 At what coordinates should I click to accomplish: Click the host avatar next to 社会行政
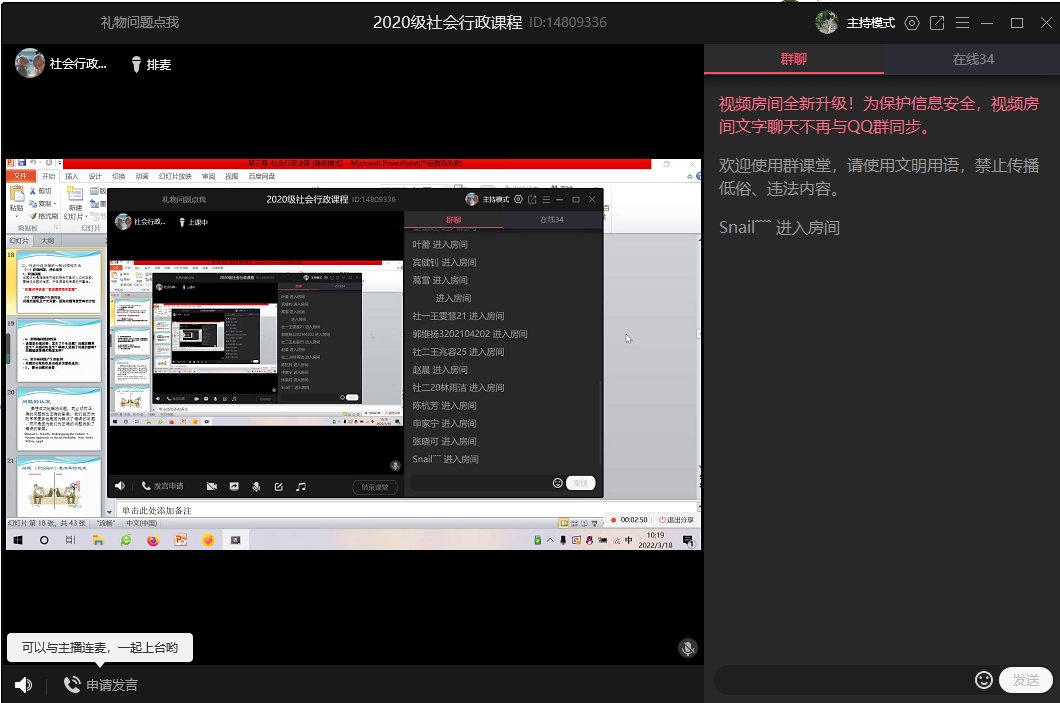29,63
